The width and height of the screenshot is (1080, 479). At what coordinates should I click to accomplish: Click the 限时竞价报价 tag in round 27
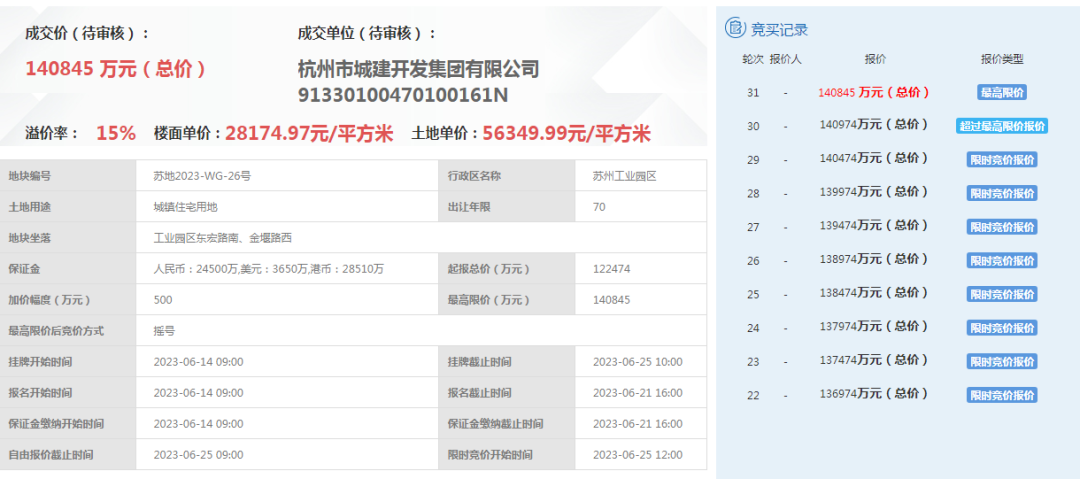[1002, 227]
